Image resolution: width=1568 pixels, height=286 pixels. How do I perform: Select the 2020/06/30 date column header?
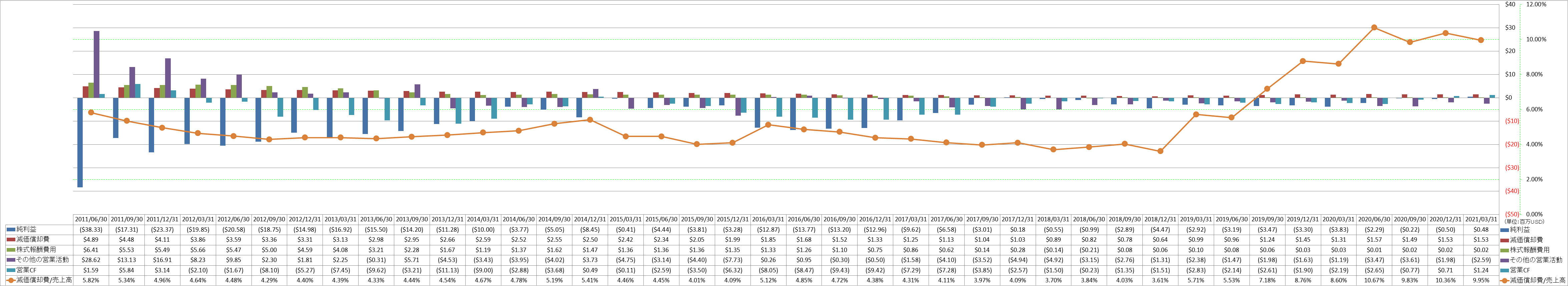pyautogui.click(x=1375, y=219)
